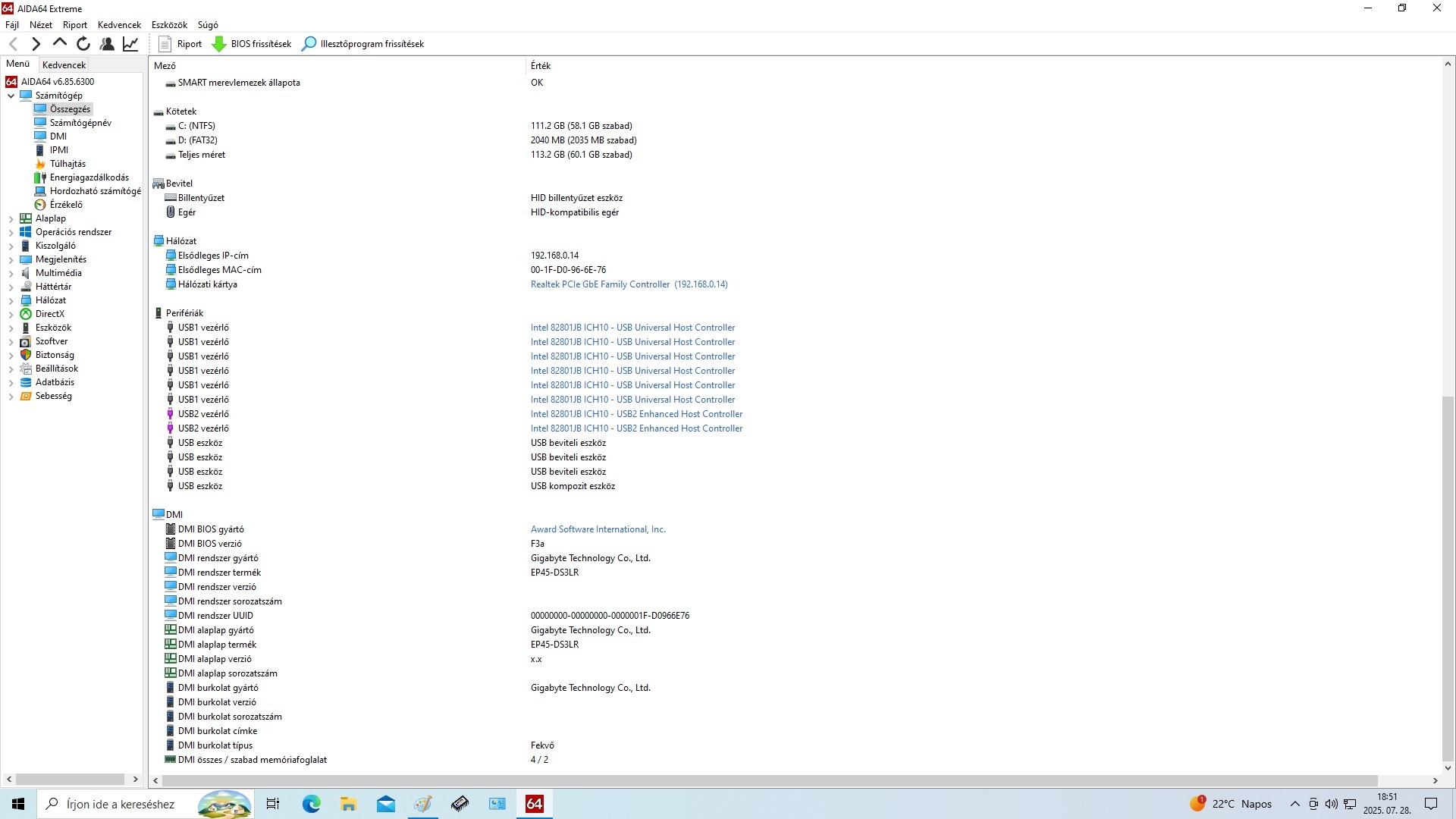Screen dimensions: 1456x819
Task: Click the BIOS frissítések download icon
Action: pyautogui.click(x=219, y=44)
